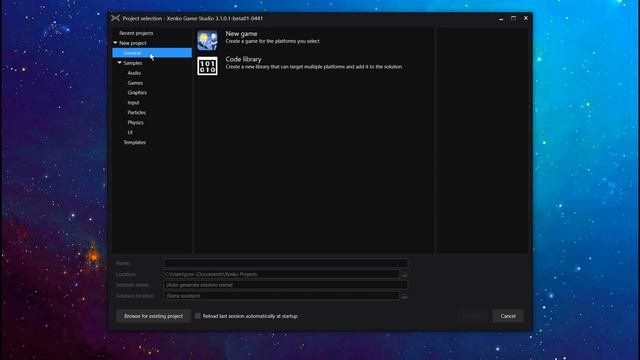Click the New game title text
The image size is (640, 360).
241,34
